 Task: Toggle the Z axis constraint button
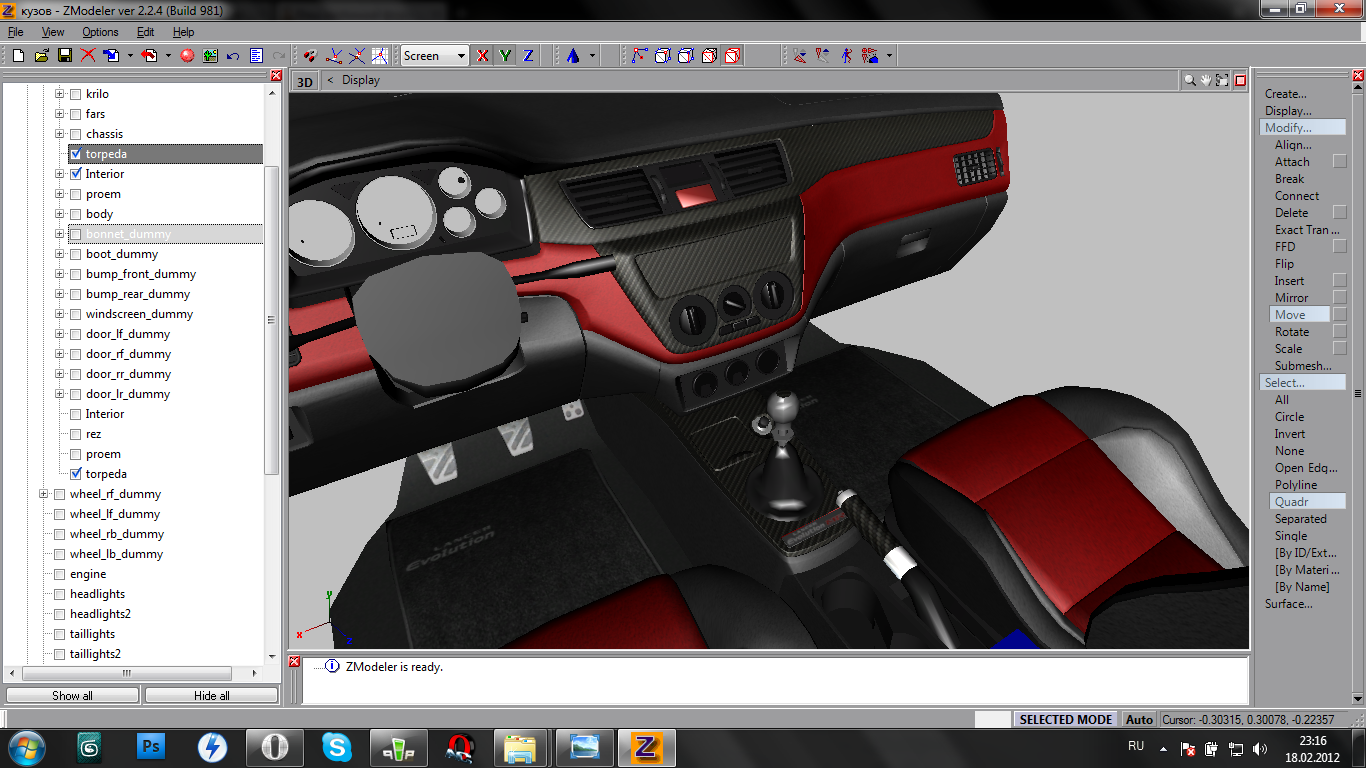[528, 56]
